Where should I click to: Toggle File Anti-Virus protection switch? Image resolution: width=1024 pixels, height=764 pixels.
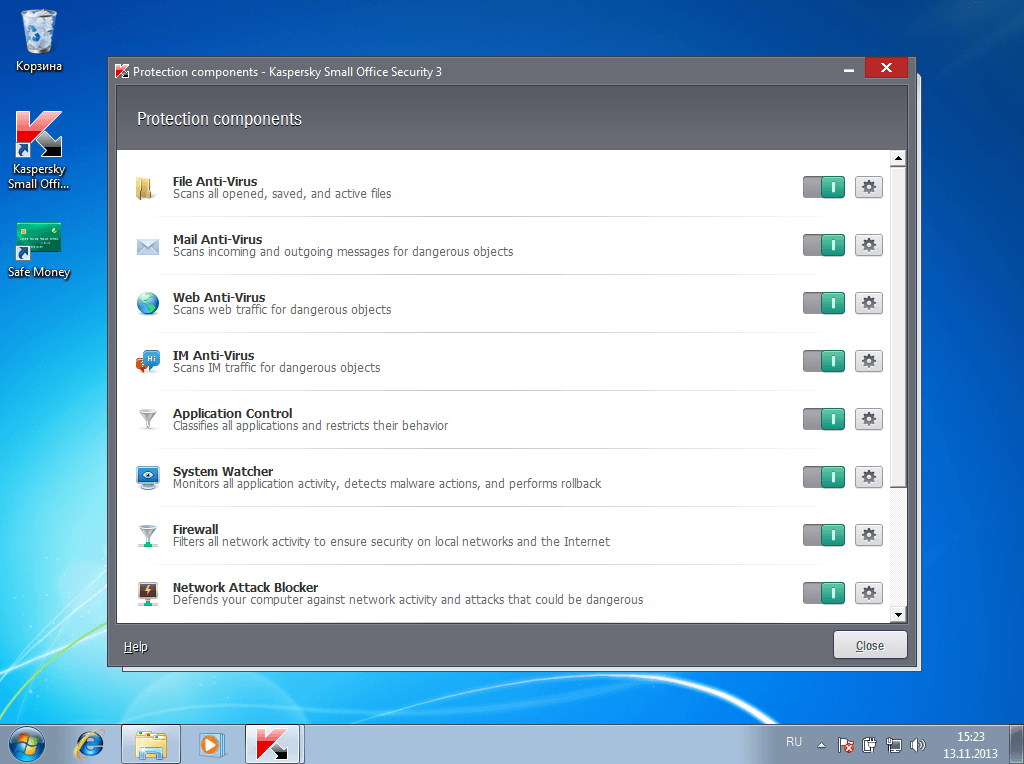(x=824, y=187)
